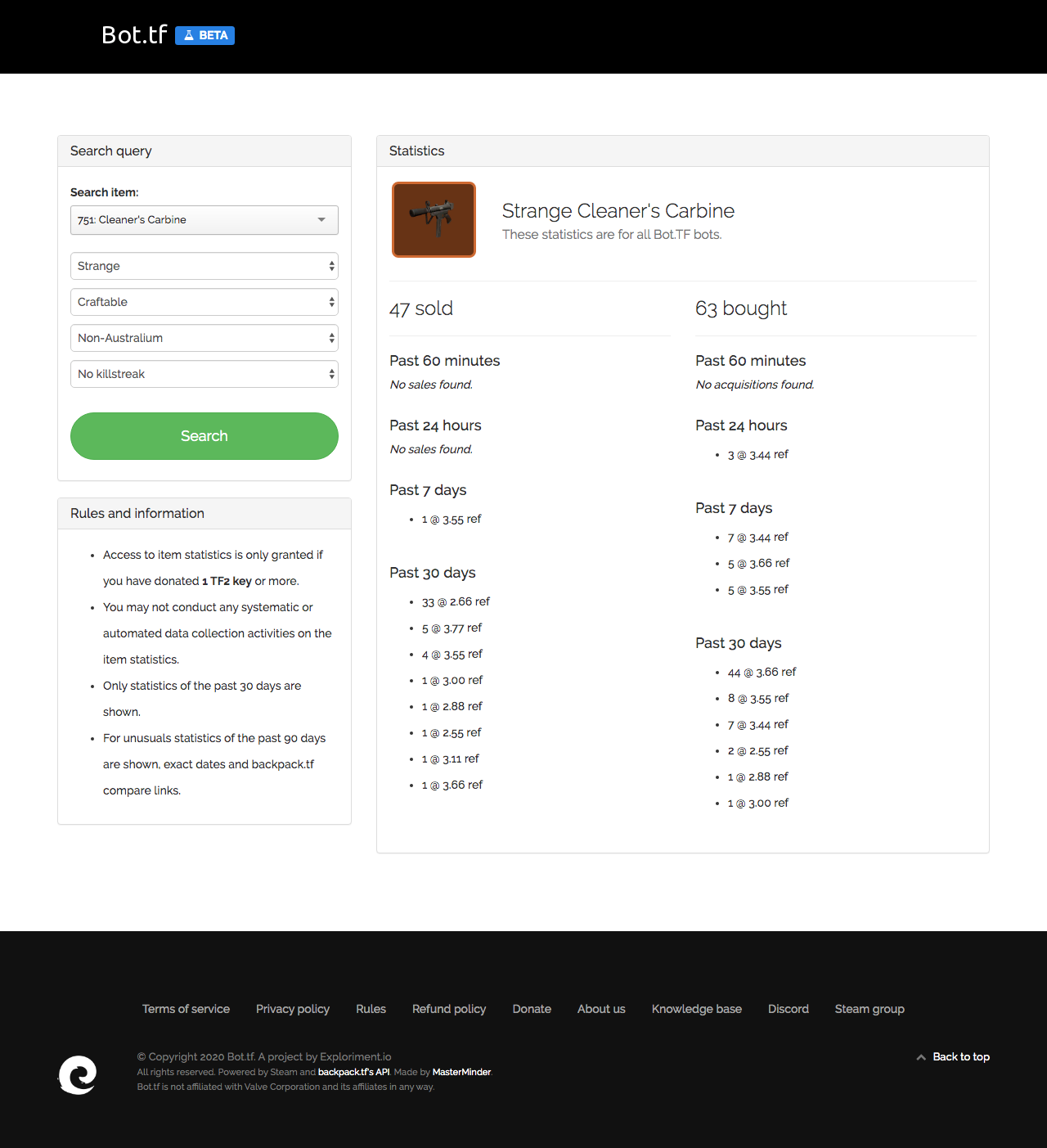Open the Steam group link

pyautogui.click(x=870, y=1009)
